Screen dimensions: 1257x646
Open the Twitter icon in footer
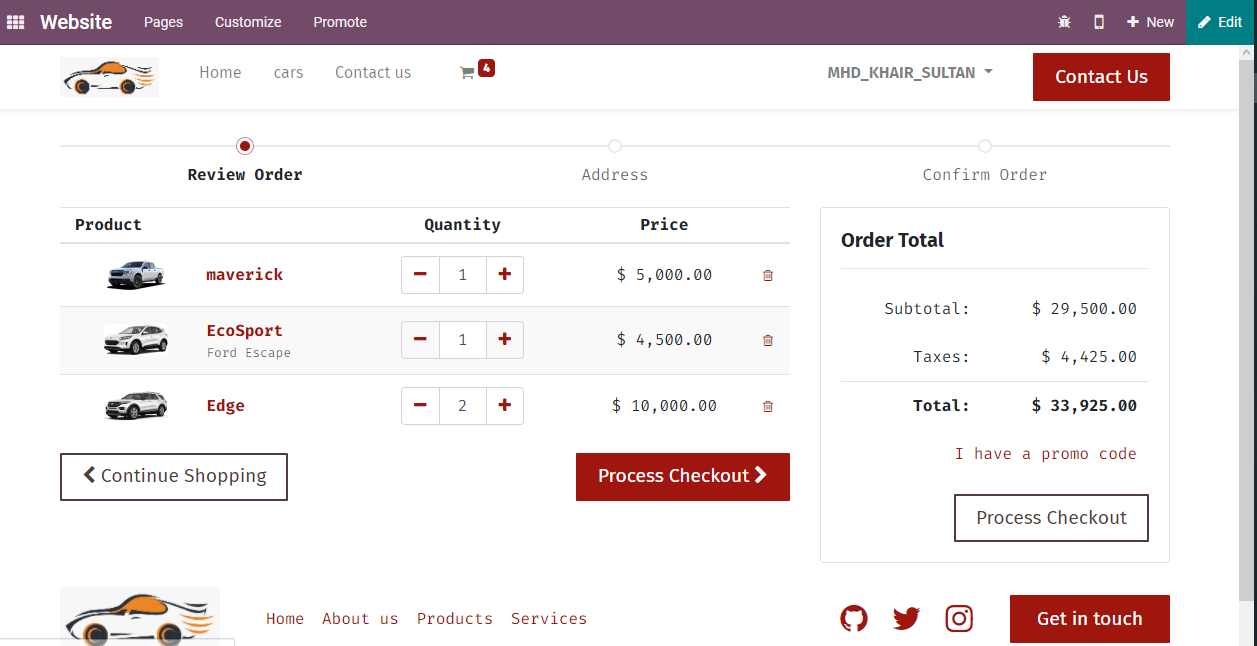pos(906,619)
